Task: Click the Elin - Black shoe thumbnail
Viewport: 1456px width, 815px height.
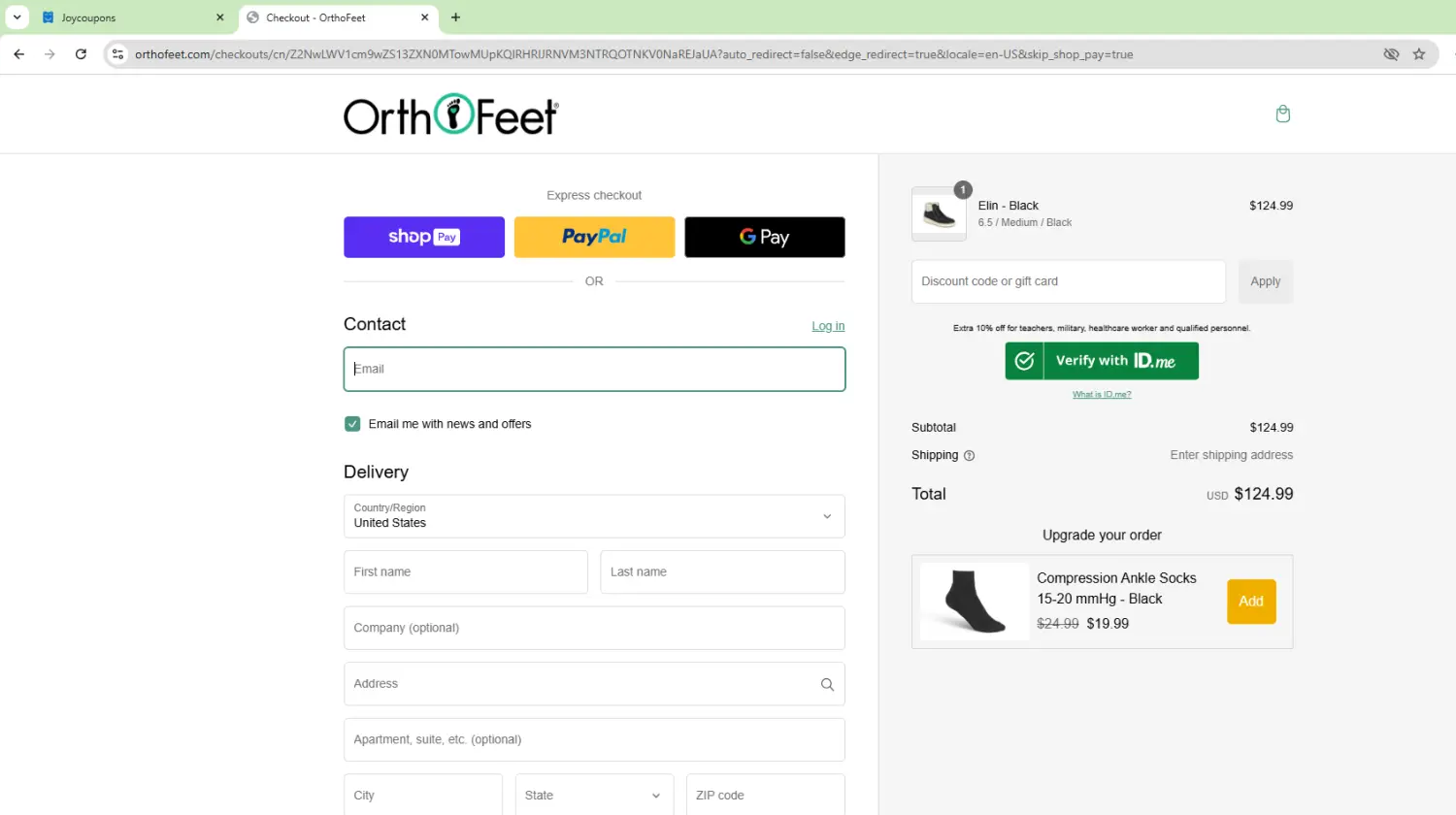Action: tap(939, 214)
